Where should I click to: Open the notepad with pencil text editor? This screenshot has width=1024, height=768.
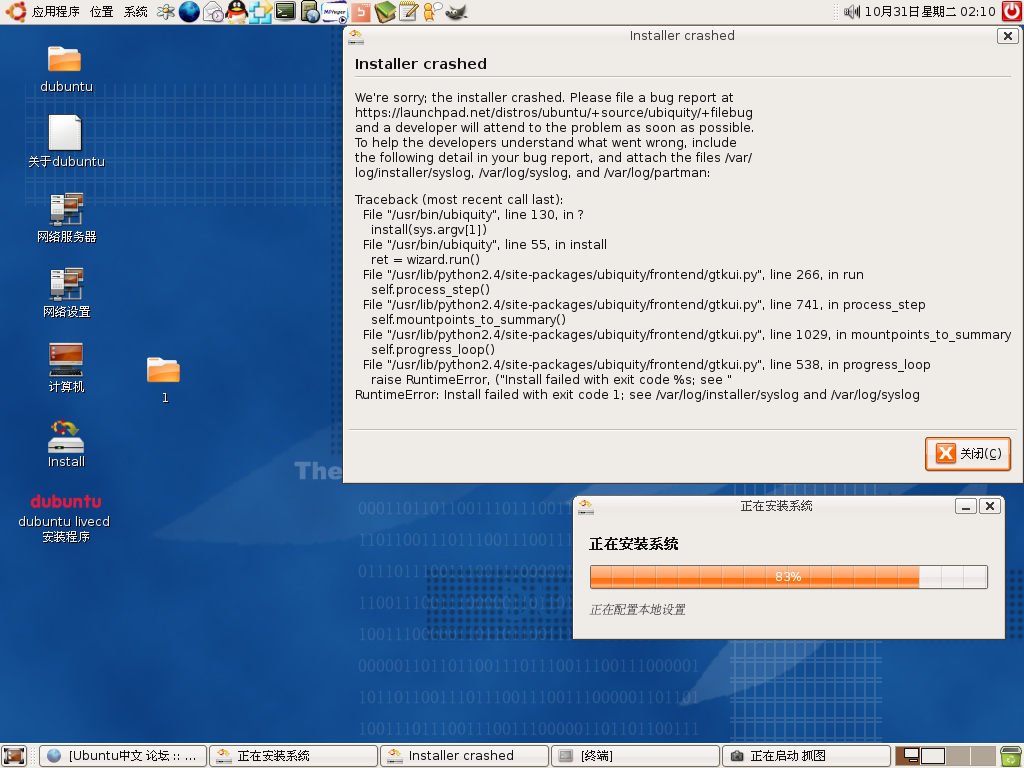408,12
